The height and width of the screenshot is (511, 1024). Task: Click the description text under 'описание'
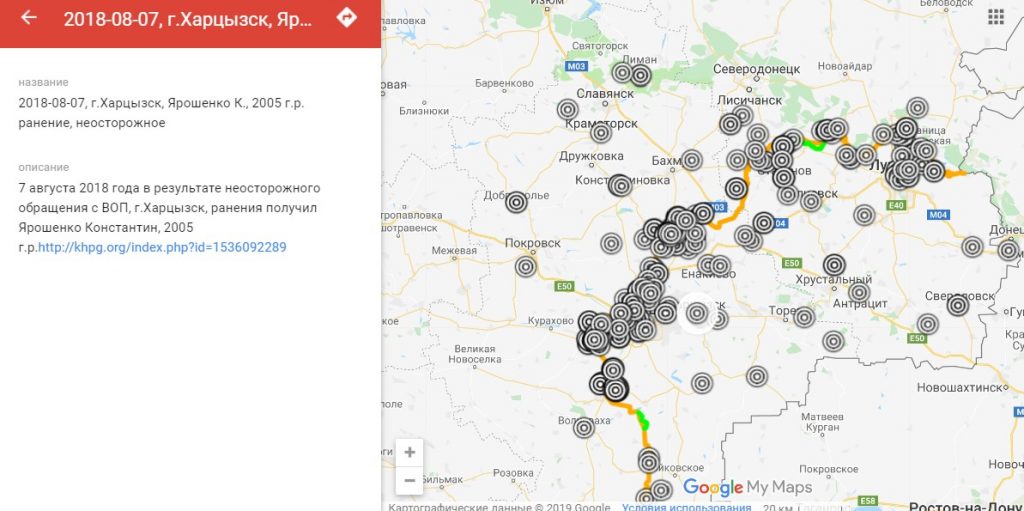pyautogui.click(x=169, y=217)
